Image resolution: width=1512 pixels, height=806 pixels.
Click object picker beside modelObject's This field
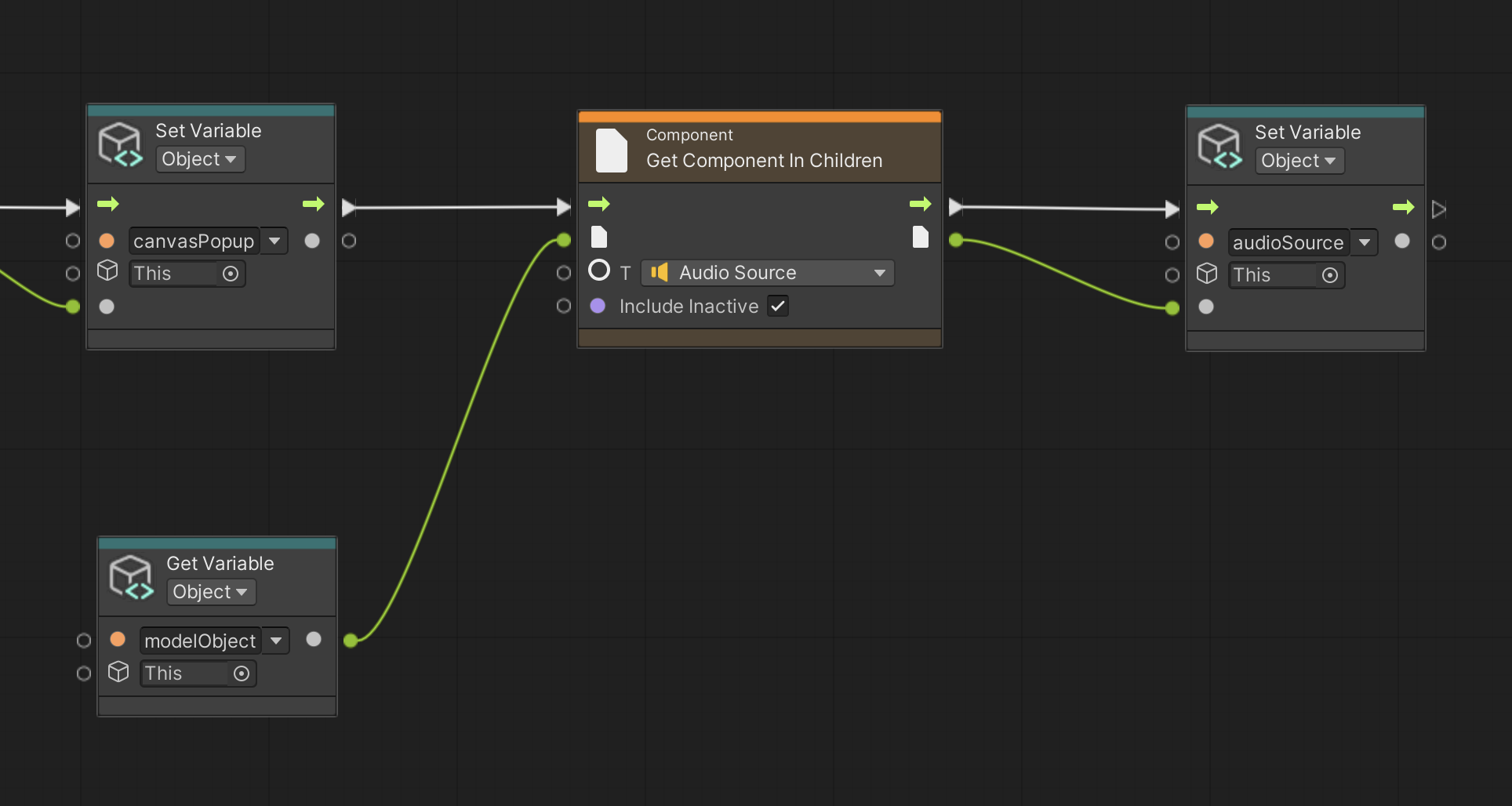(x=242, y=673)
